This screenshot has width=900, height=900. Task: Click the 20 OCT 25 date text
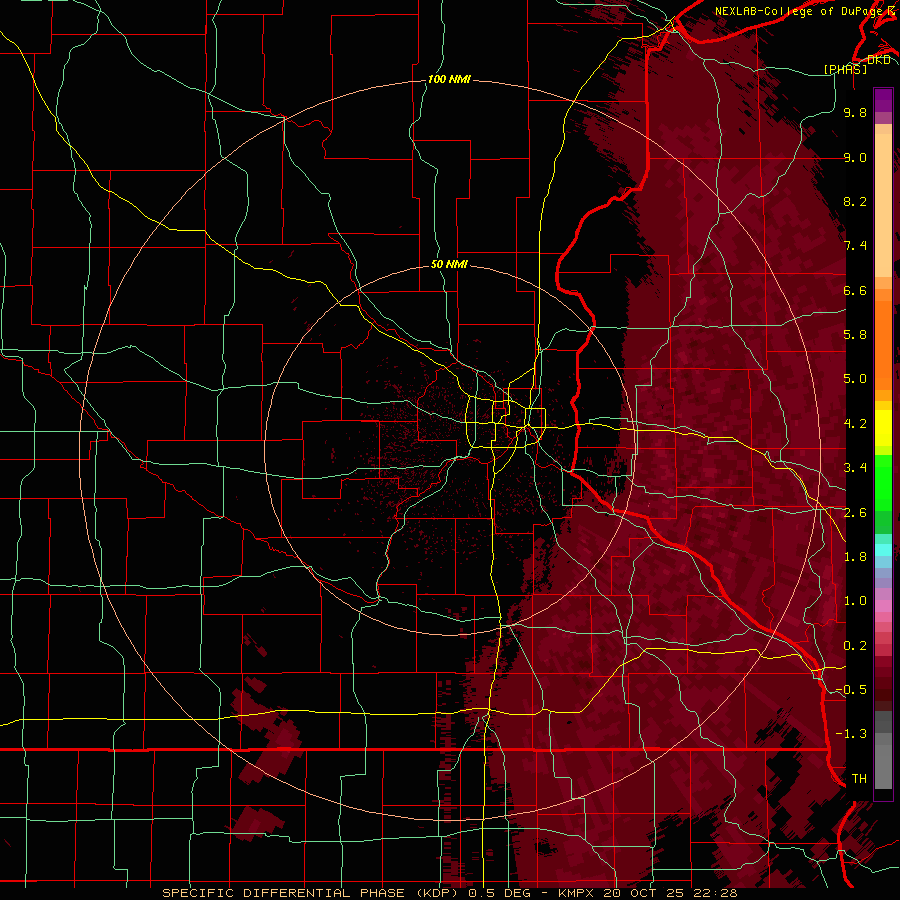[646, 893]
